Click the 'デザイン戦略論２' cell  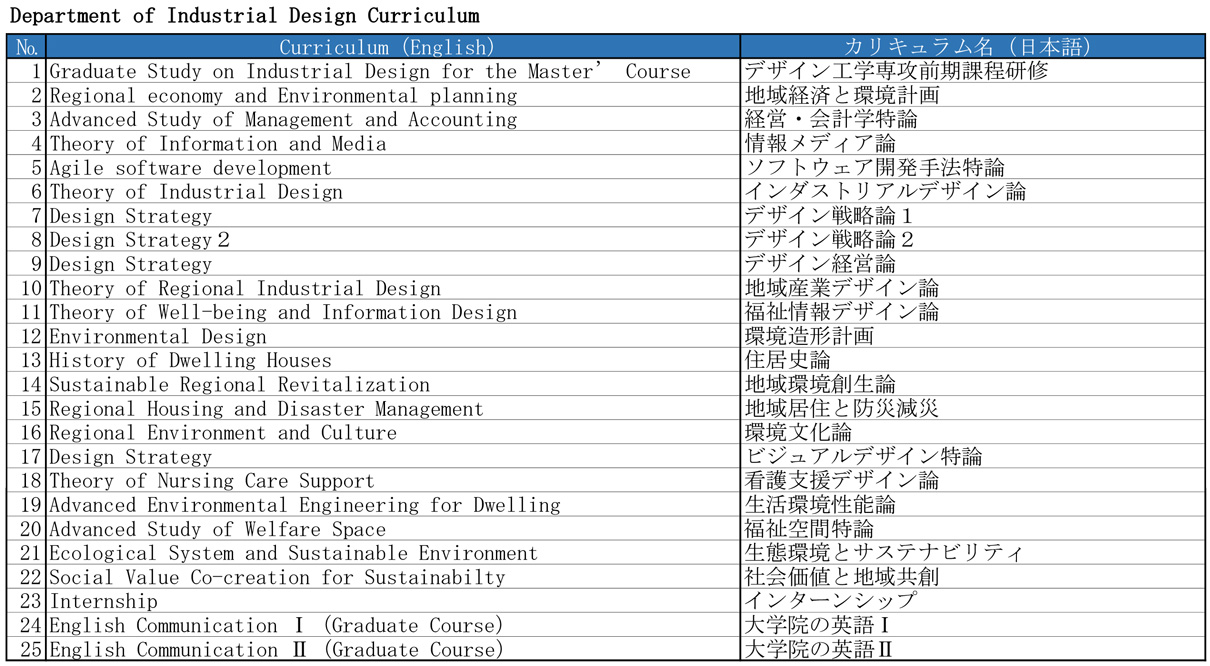click(972, 239)
